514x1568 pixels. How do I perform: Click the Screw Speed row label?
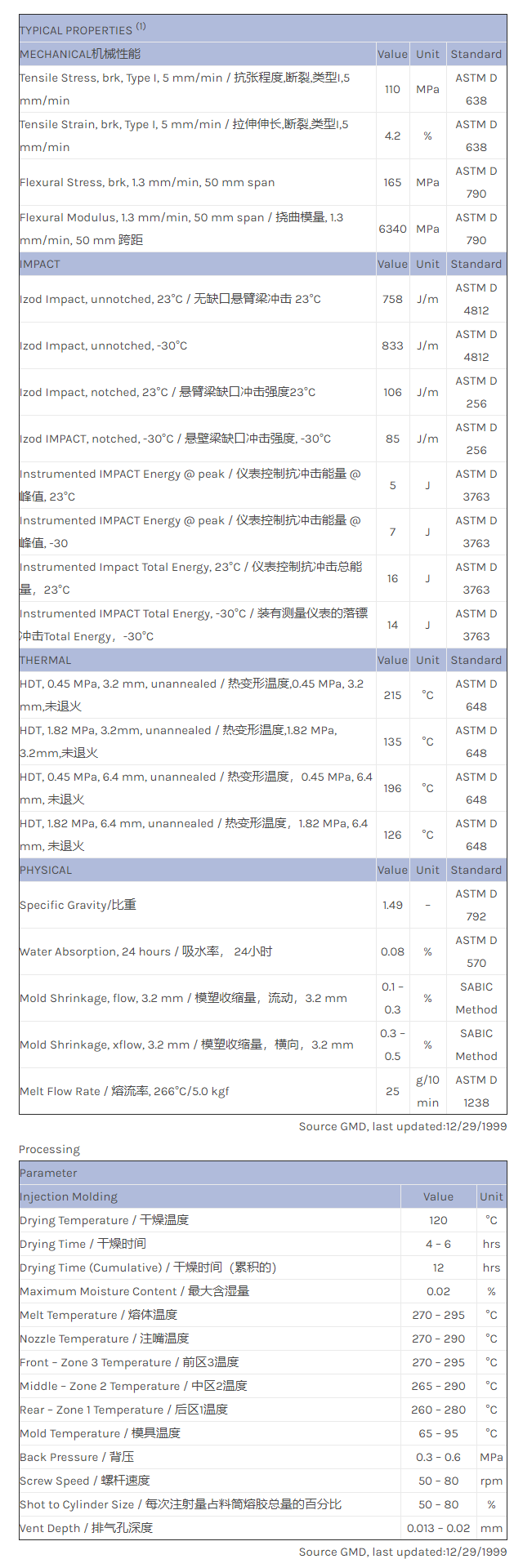(85, 1481)
